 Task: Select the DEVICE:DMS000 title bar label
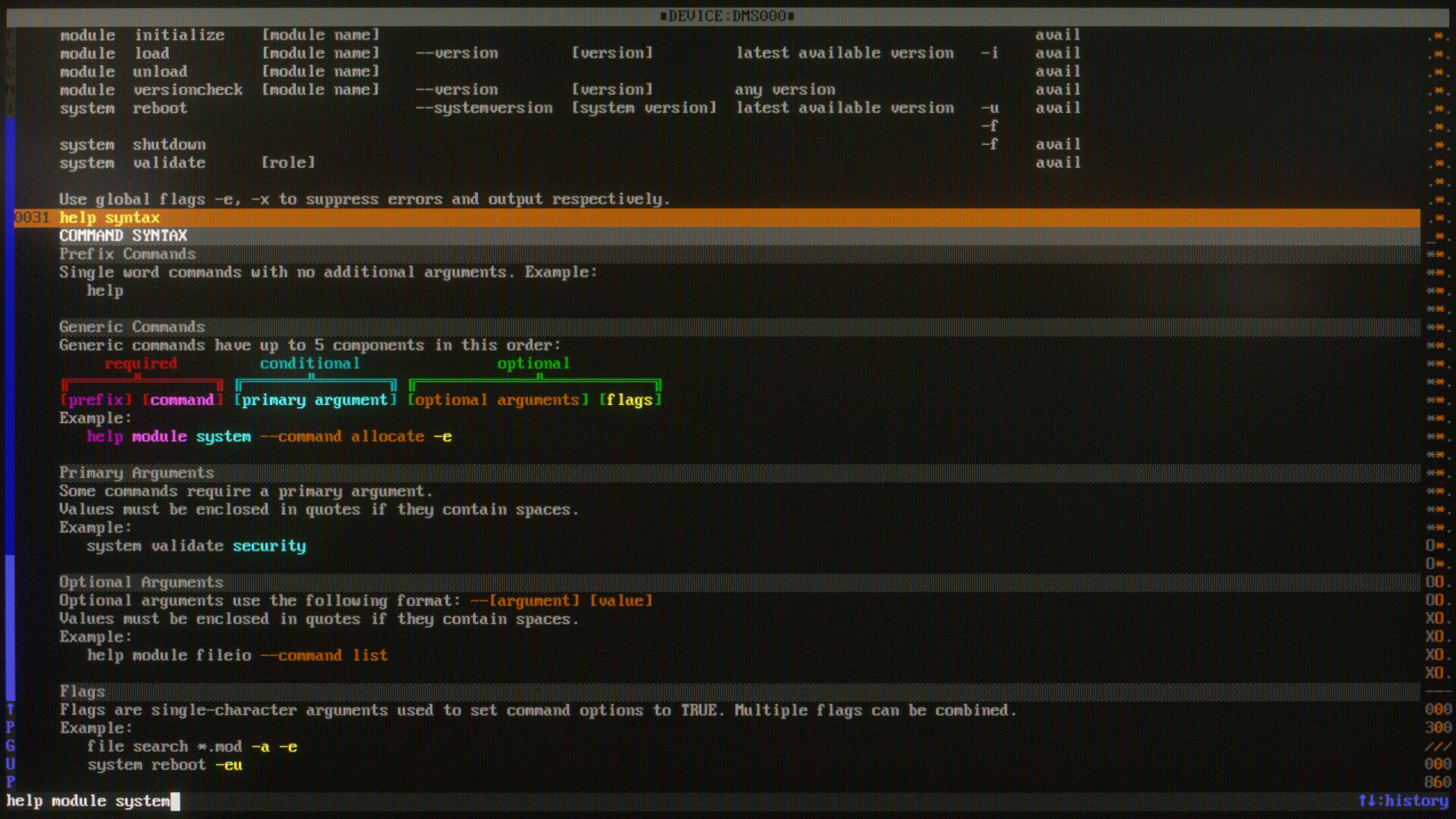click(x=726, y=15)
